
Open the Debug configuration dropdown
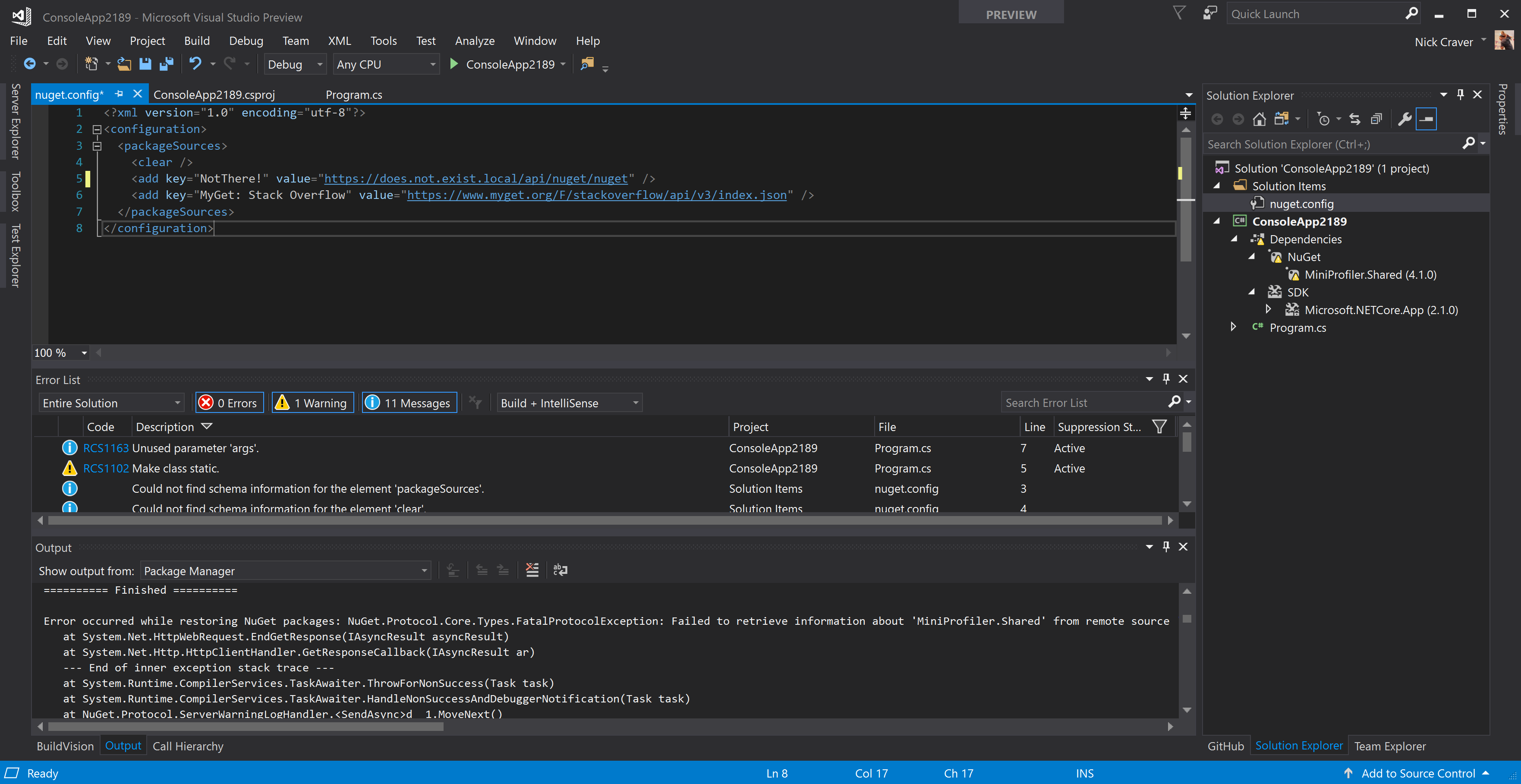[295, 64]
